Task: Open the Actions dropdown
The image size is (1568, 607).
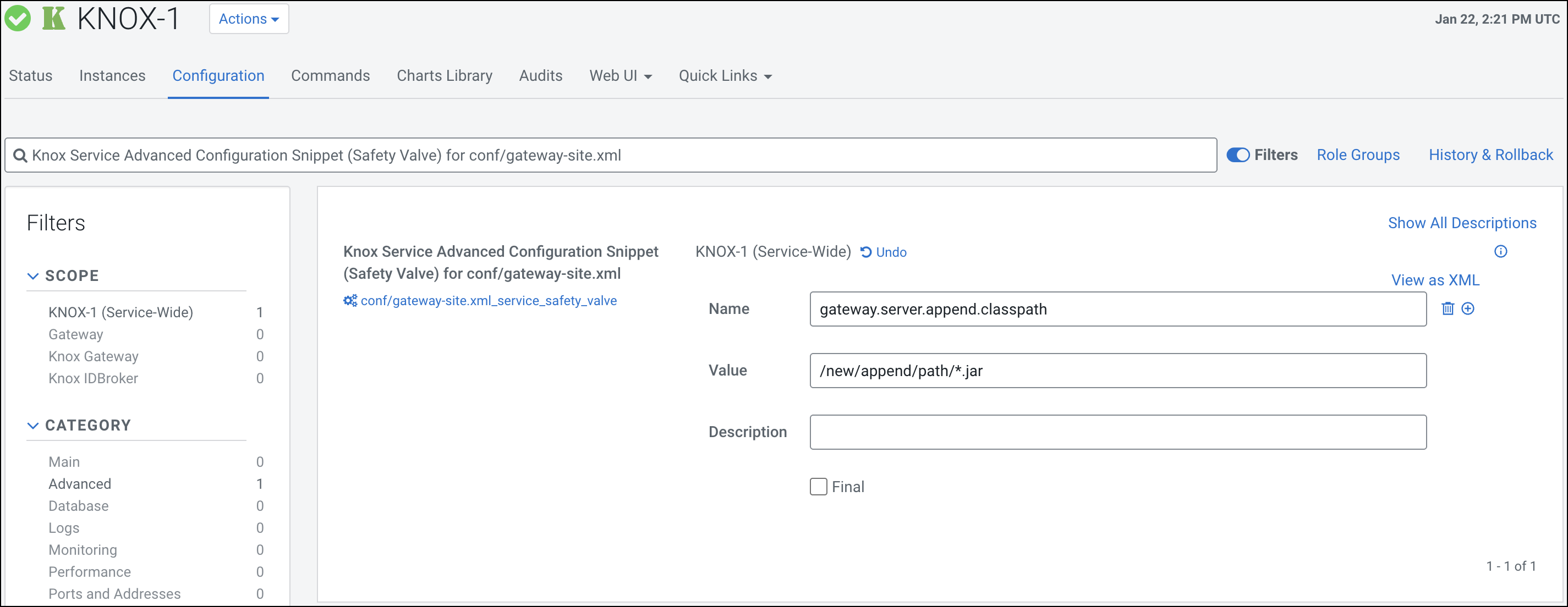Action: click(248, 19)
